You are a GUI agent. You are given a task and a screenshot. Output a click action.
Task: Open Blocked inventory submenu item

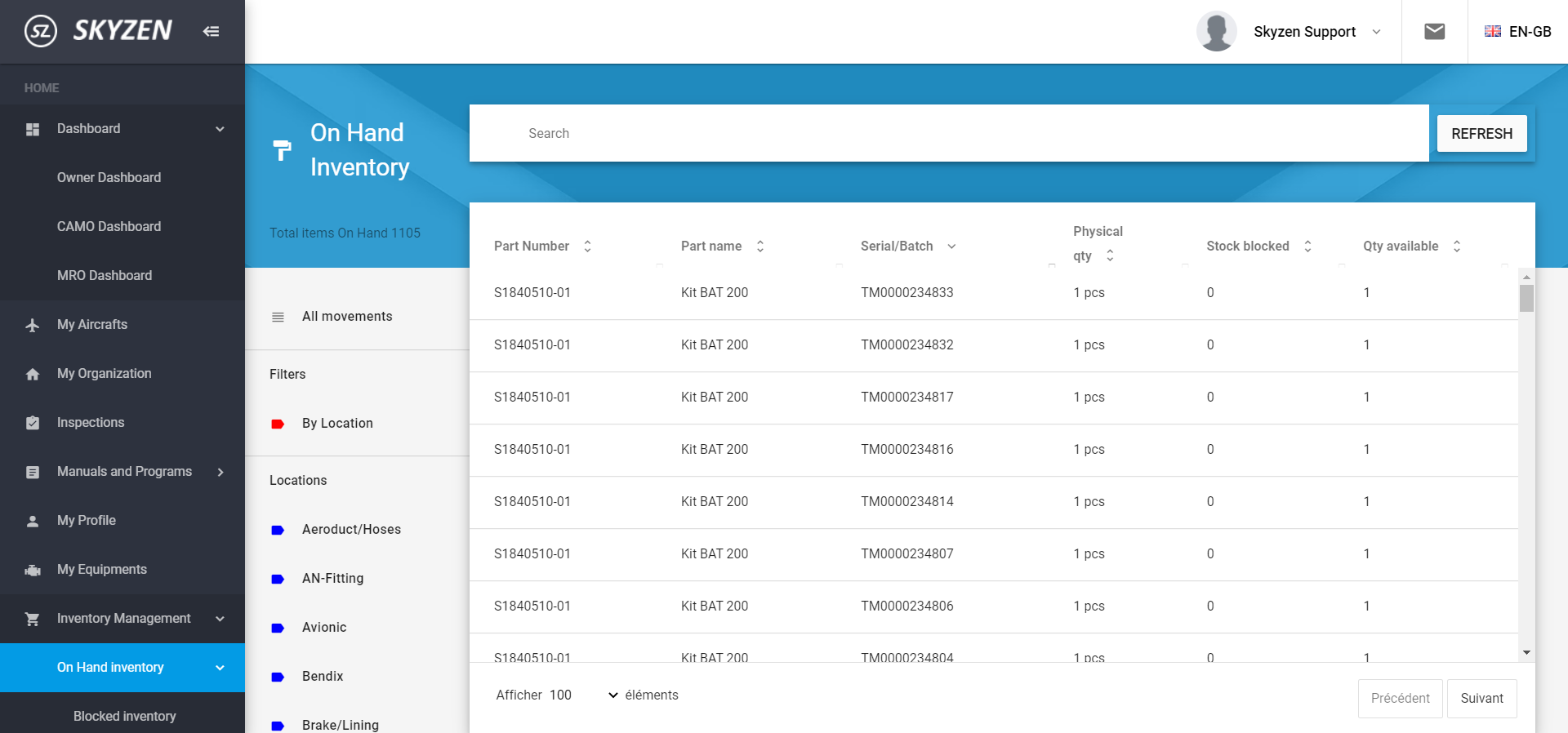[x=125, y=715]
